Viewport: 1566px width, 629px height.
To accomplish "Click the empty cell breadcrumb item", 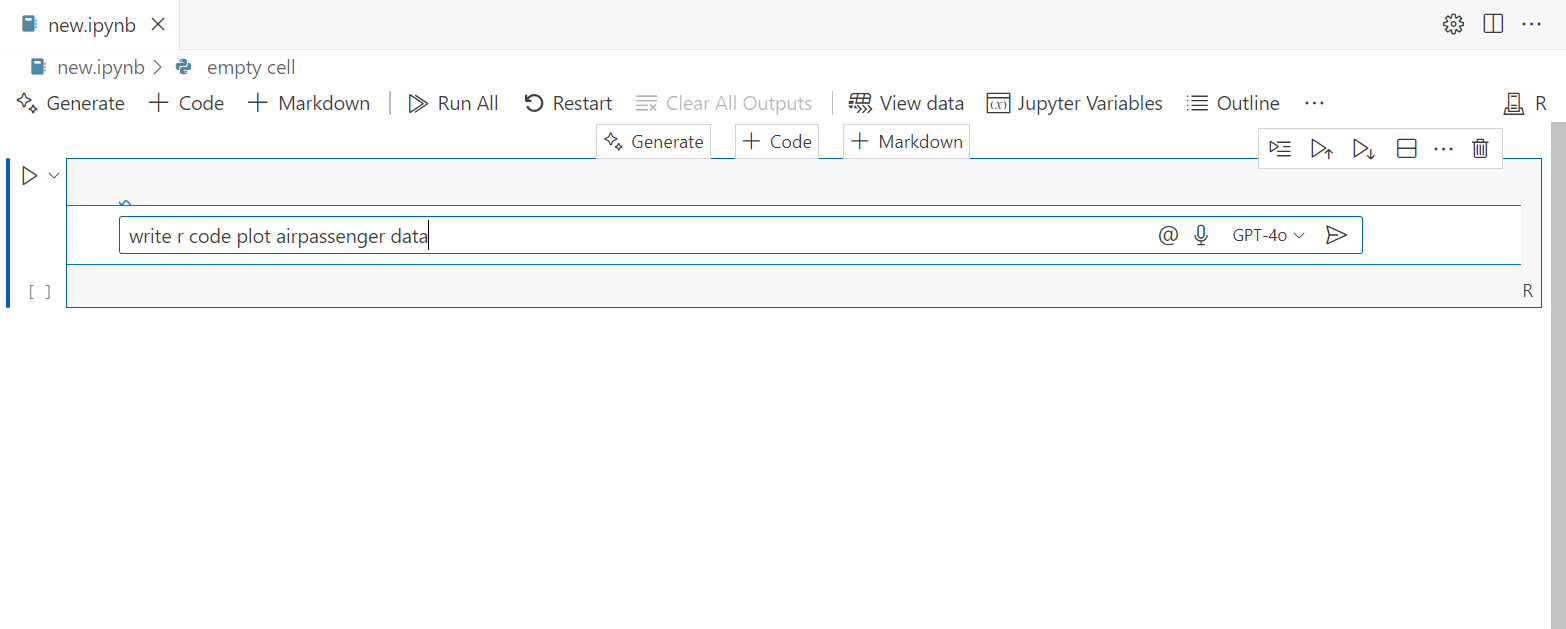I will tap(250, 68).
